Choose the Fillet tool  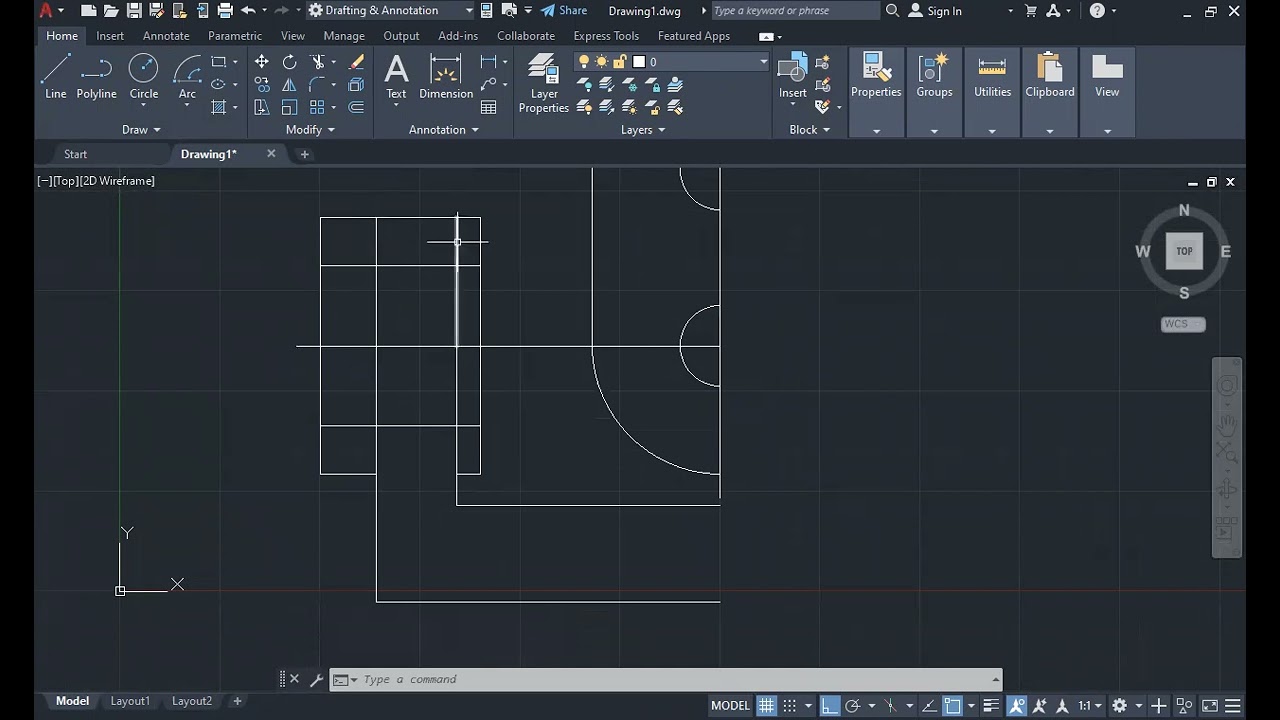(x=317, y=85)
